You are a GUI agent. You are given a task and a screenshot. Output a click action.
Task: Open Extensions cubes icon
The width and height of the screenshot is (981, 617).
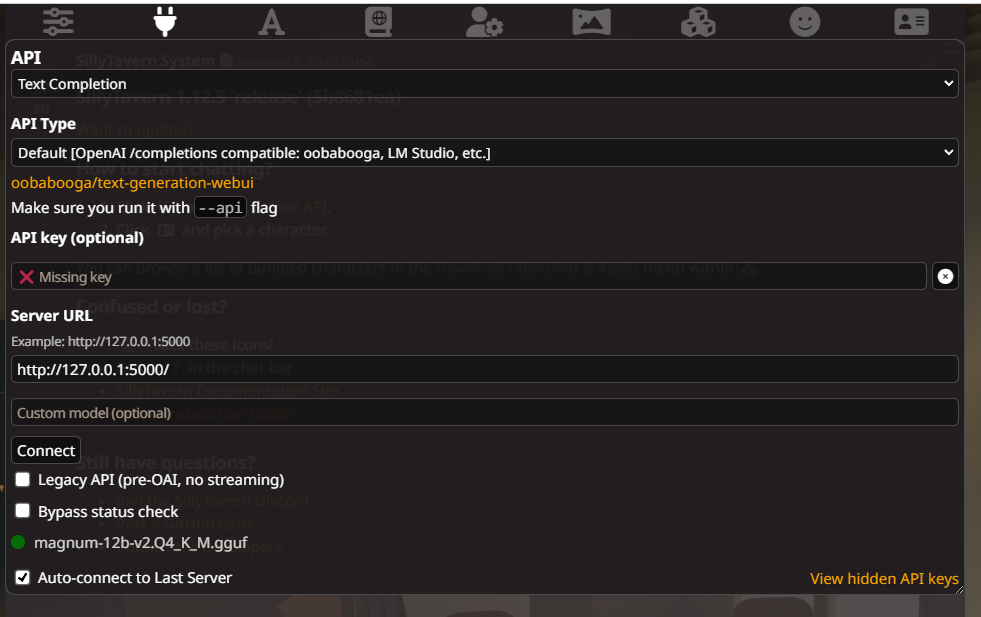click(698, 22)
